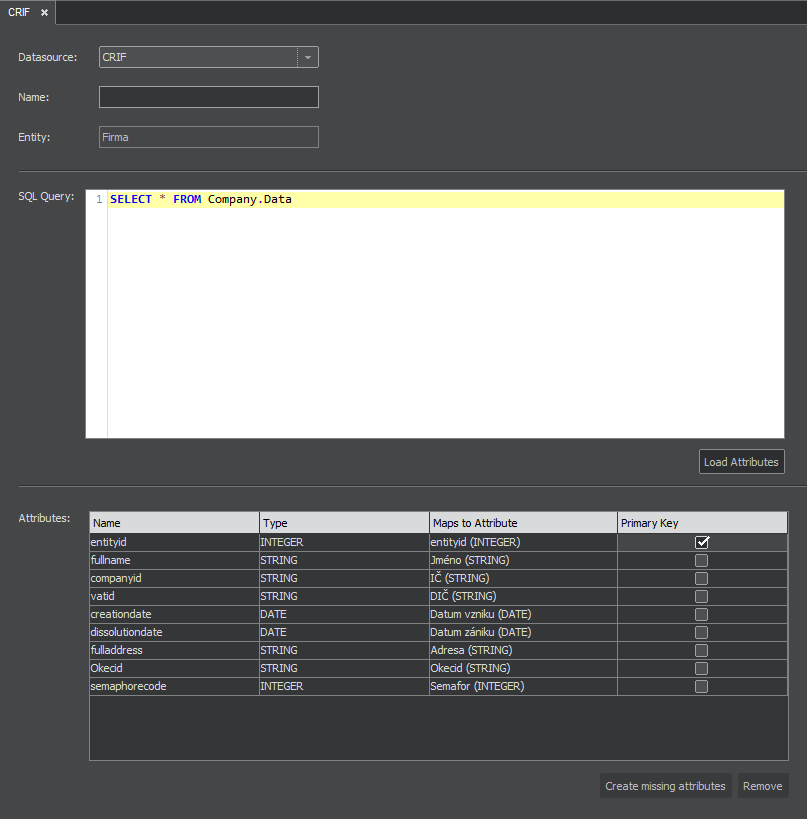Viewport: 807px width, 819px height.
Task: Enable Primary Key for vatid
Action: coord(701,596)
